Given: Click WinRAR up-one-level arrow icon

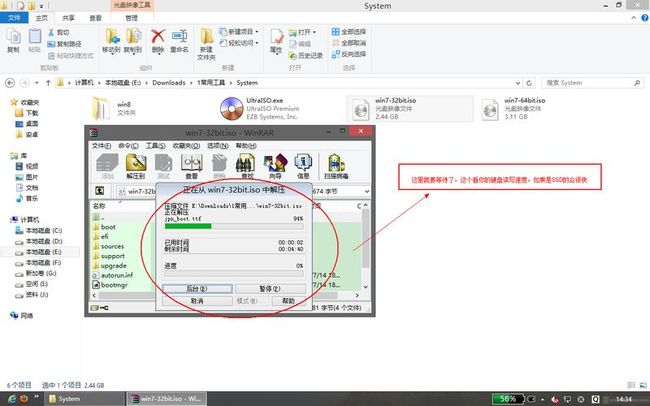Looking at the screenshot, I should tap(99, 191).
